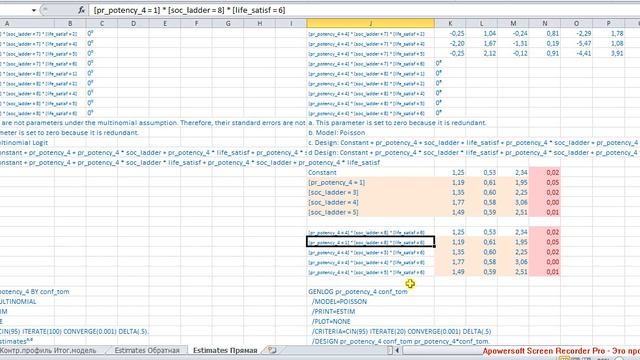
Task: Select the 'ULTINOMIAL' cell in column A
Action: [x=18, y=302]
